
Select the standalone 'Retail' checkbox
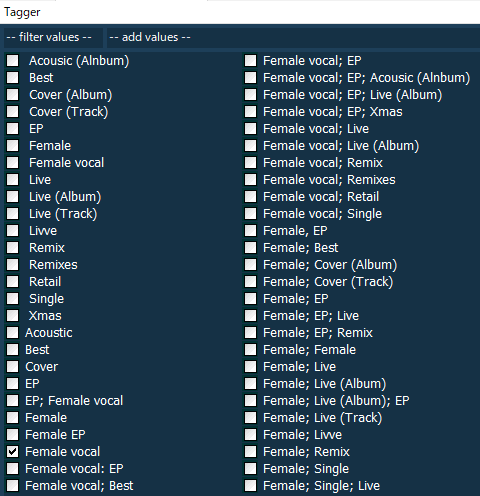[13, 281]
